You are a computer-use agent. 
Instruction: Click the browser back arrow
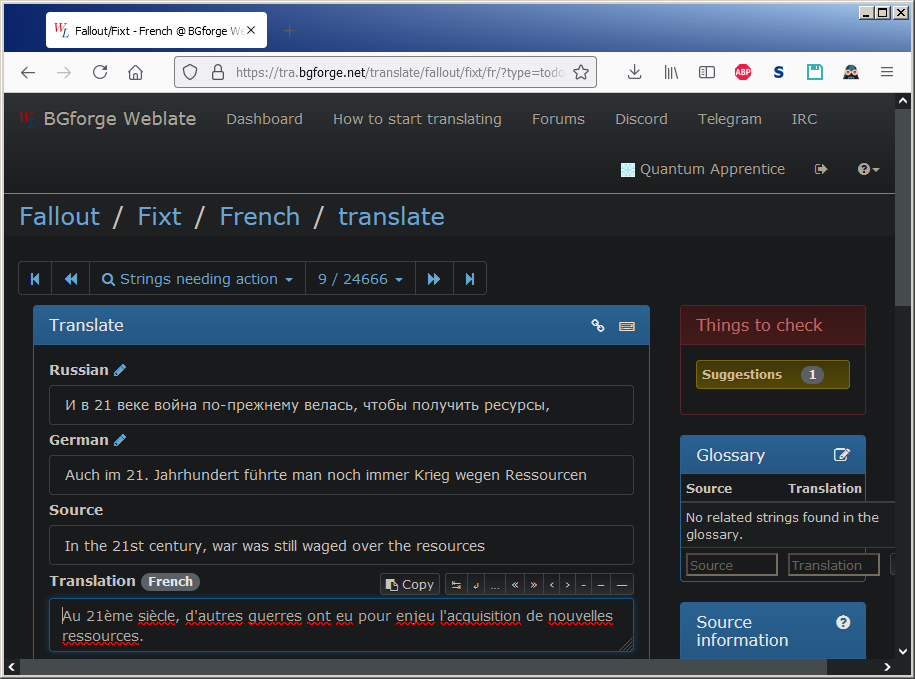tap(28, 72)
